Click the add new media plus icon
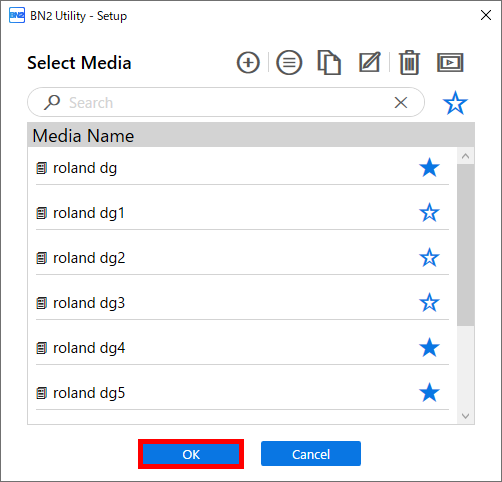 pos(248,62)
